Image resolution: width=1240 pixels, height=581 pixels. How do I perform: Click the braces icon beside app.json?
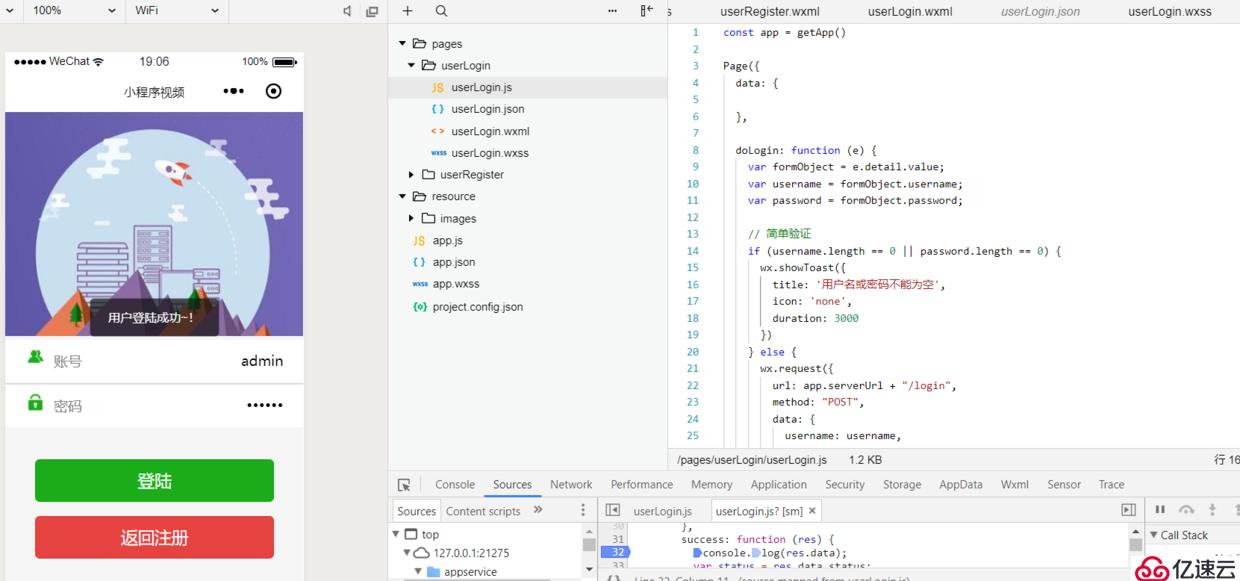tap(419, 262)
